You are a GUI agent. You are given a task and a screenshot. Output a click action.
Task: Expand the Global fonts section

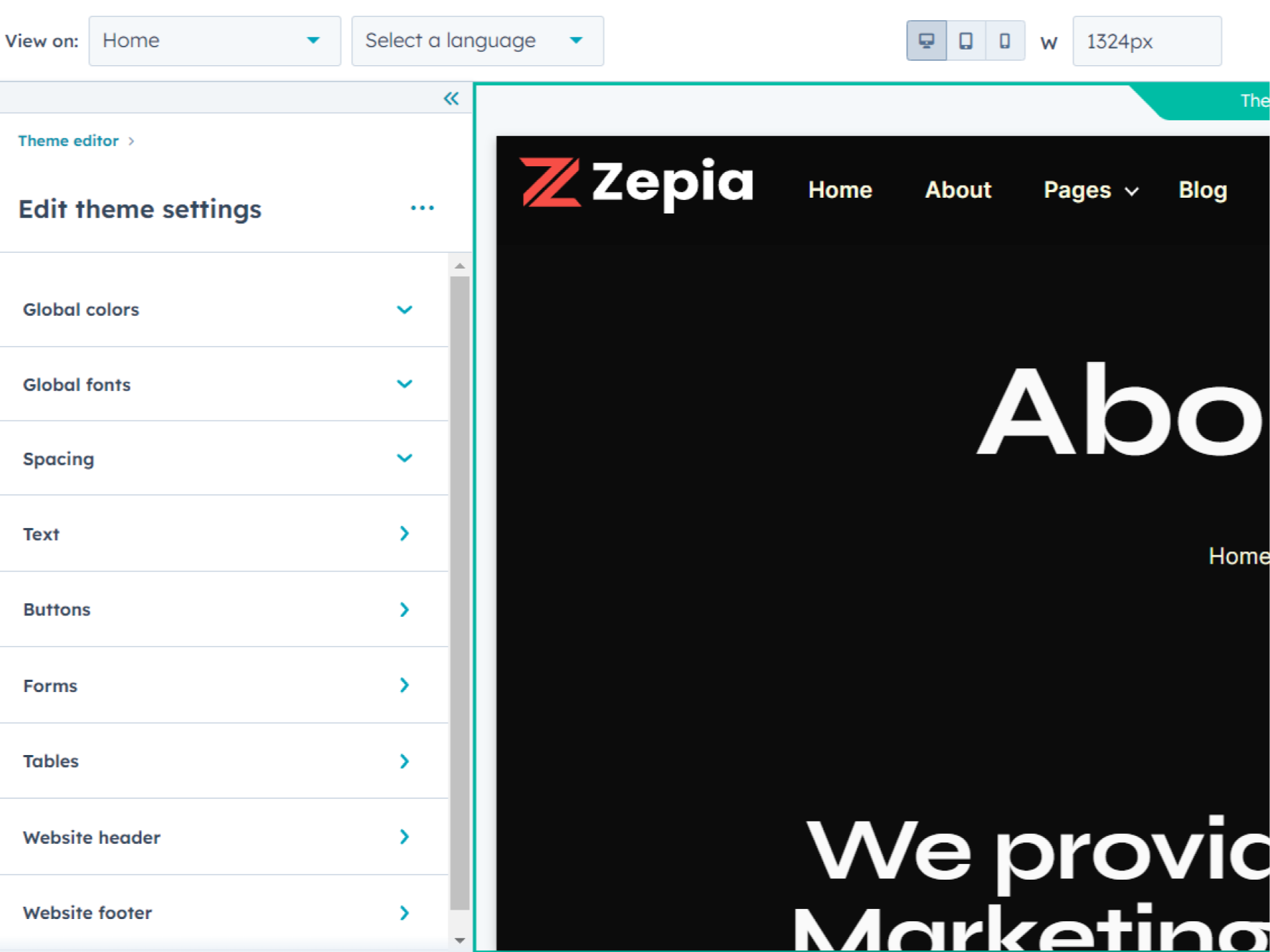tap(404, 385)
